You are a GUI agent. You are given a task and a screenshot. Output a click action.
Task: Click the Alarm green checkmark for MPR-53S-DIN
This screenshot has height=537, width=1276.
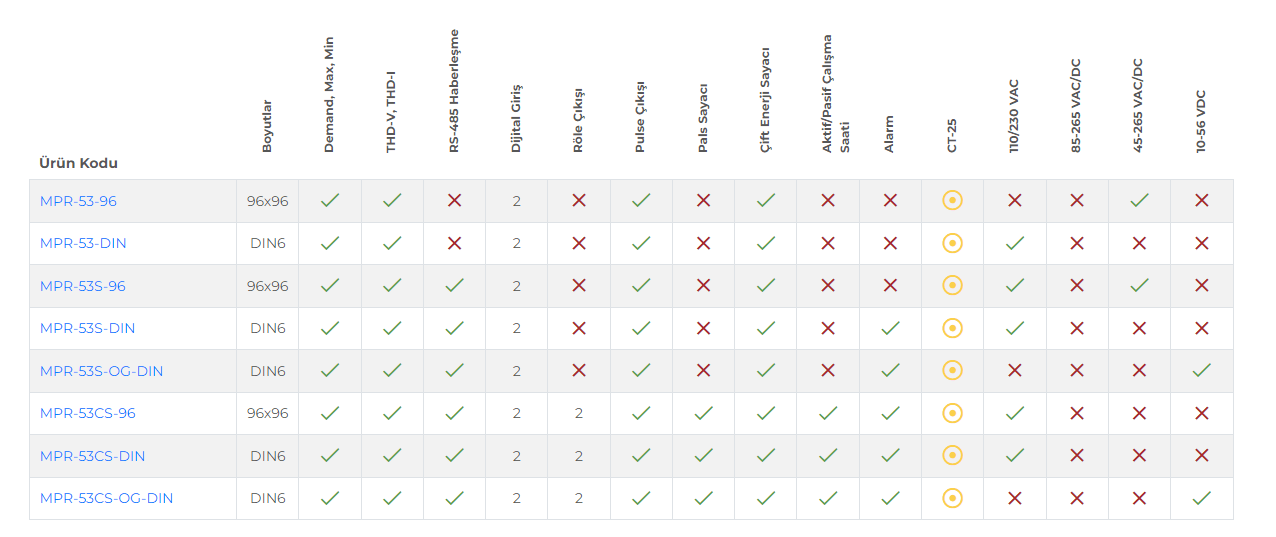pos(890,328)
